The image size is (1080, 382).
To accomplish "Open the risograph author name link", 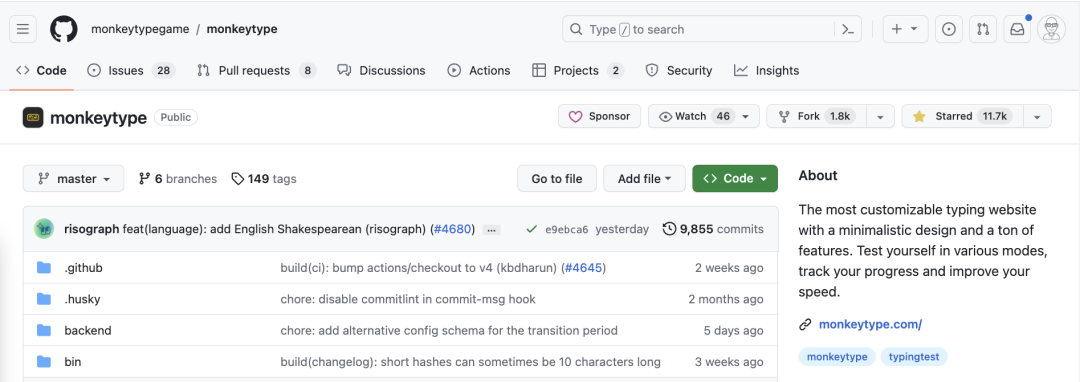I will click(x=92, y=229).
